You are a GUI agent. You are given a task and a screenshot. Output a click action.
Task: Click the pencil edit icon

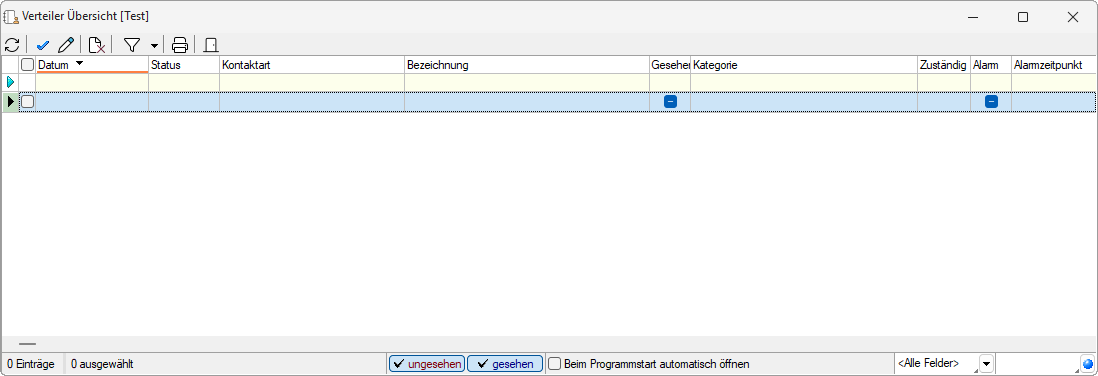coord(66,46)
